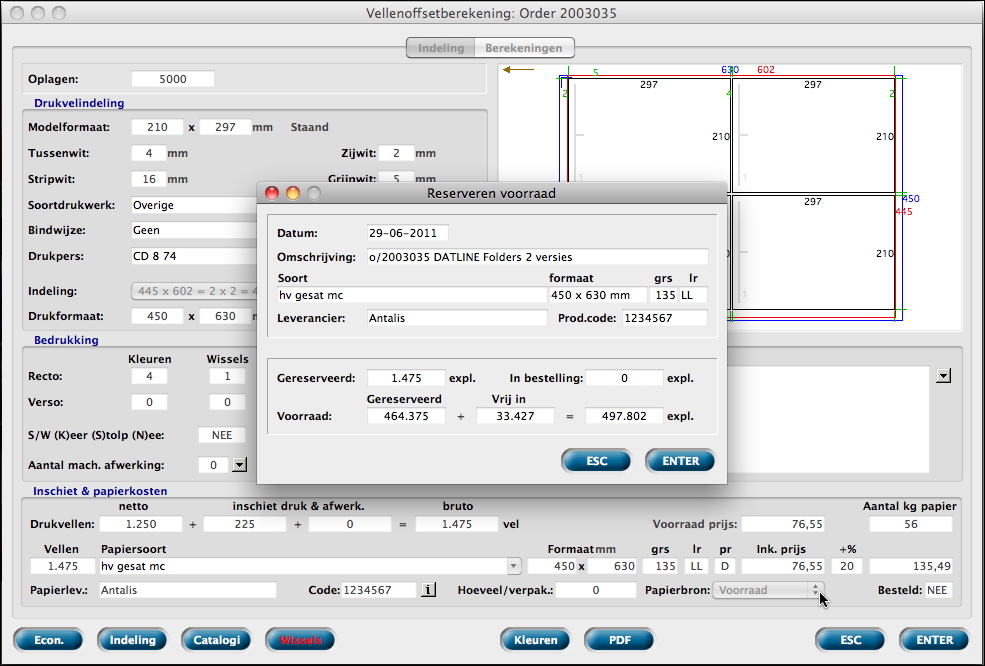
Task: Click Verso Kleuren field
Action: [x=150, y=402]
